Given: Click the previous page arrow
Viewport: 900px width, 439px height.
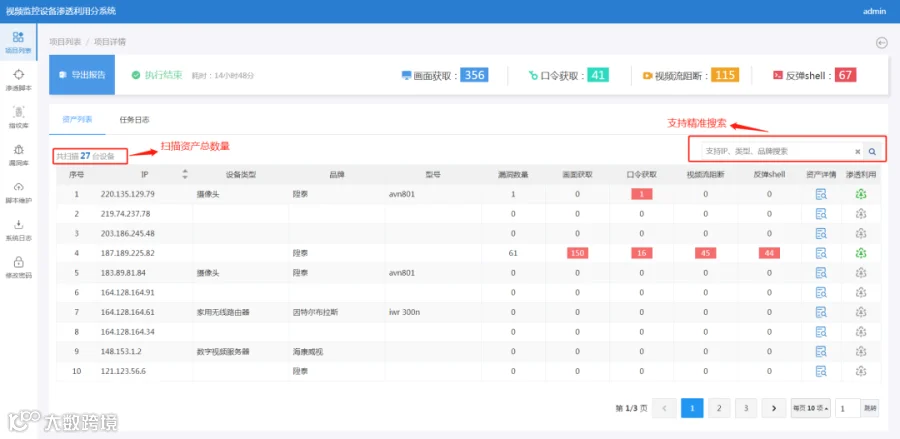Looking at the screenshot, I should click(x=665, y=408).
